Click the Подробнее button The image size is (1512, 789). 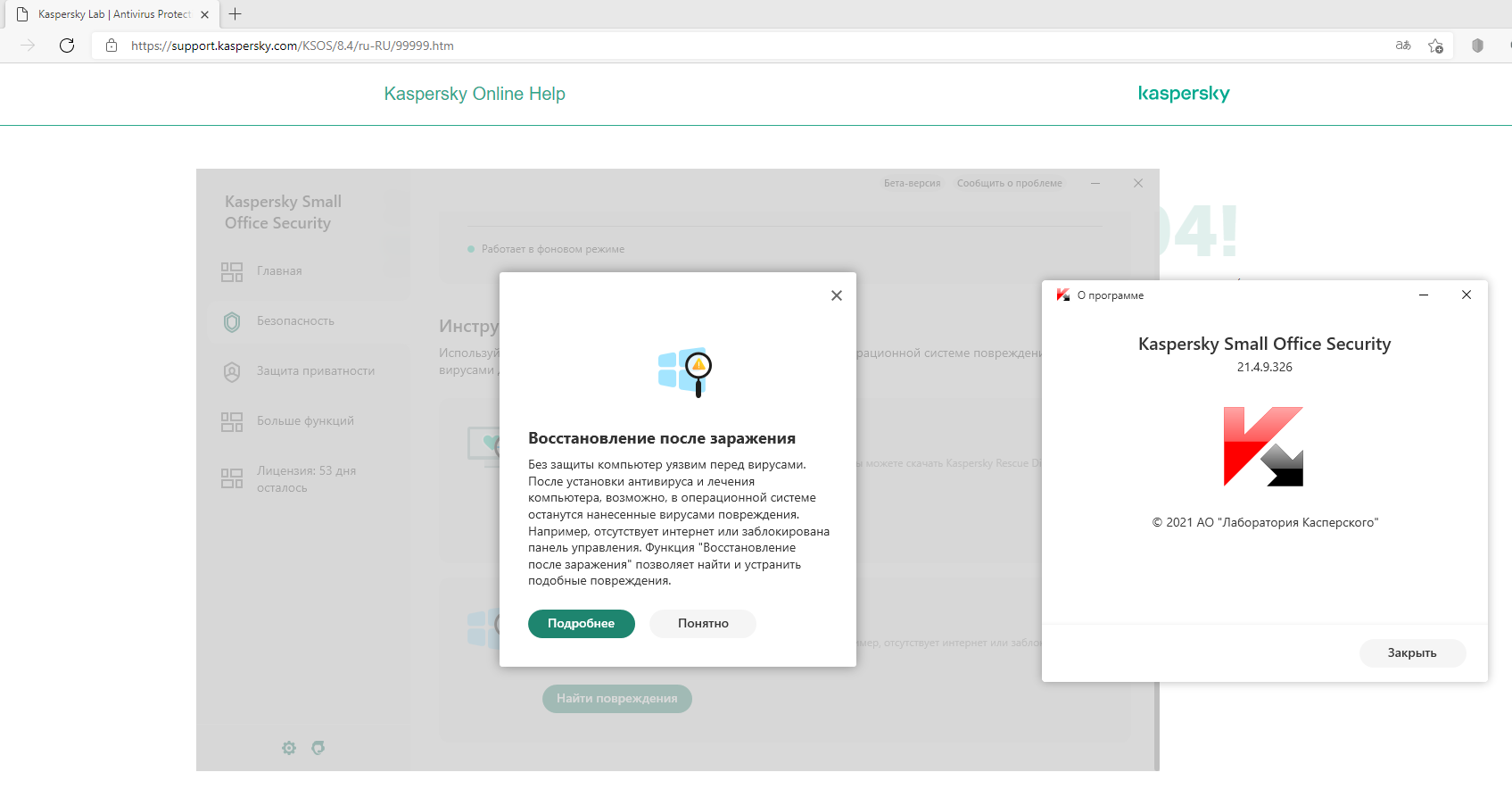pos(582,624)
